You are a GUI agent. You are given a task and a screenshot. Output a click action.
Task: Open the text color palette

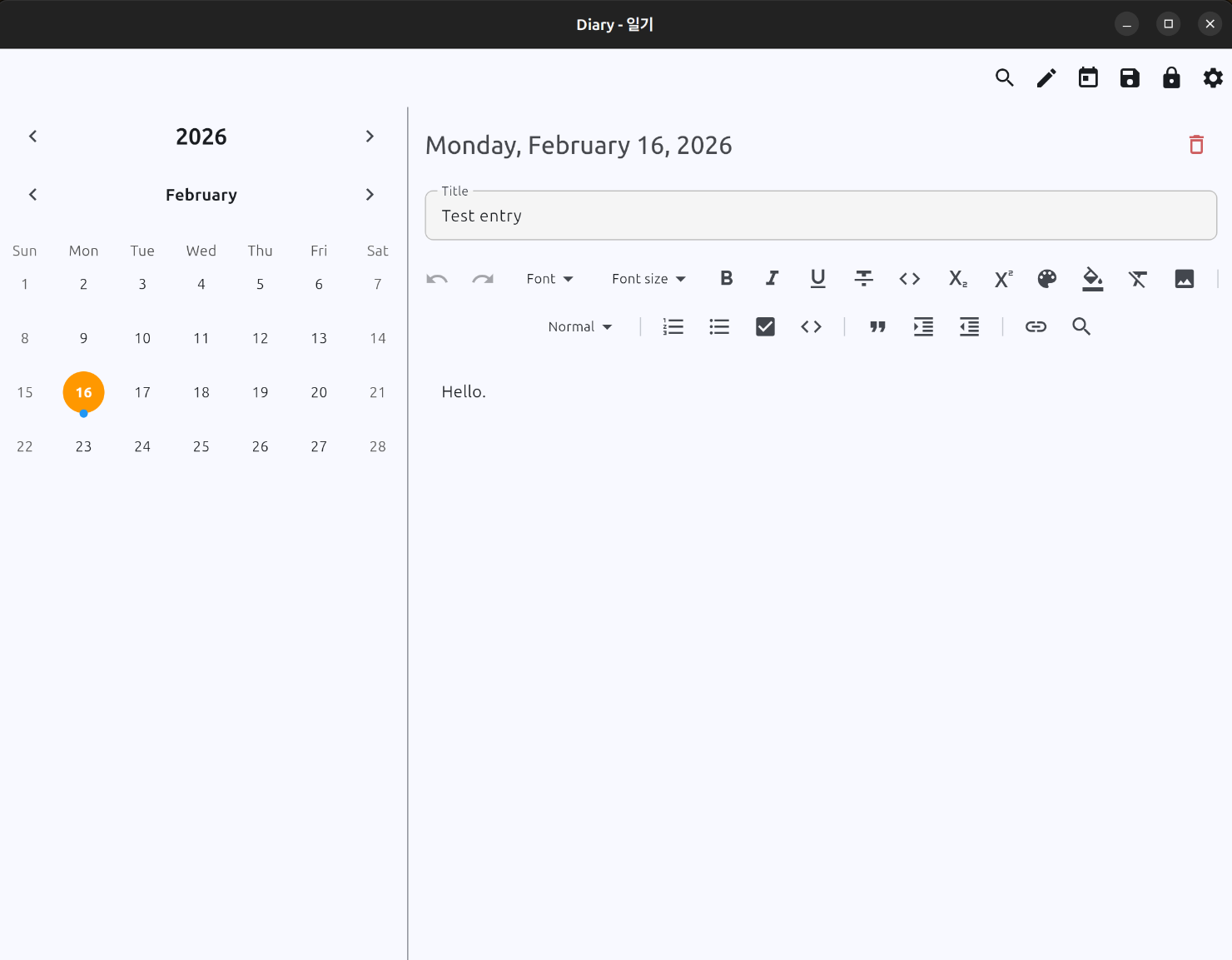pyautogui.click(x=1047, y=279)
